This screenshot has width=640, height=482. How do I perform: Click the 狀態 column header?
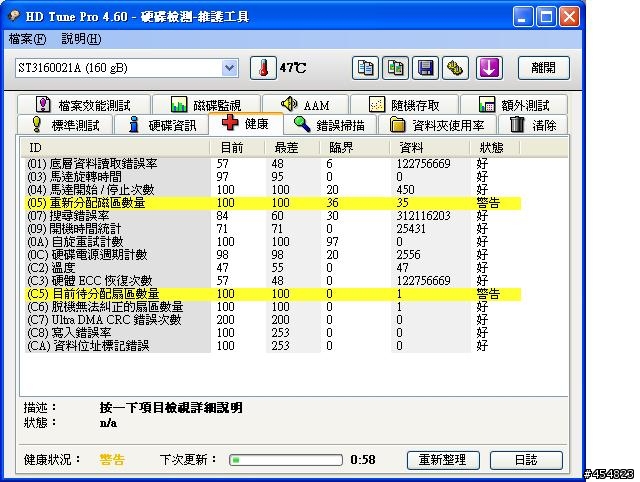[495, 148]
